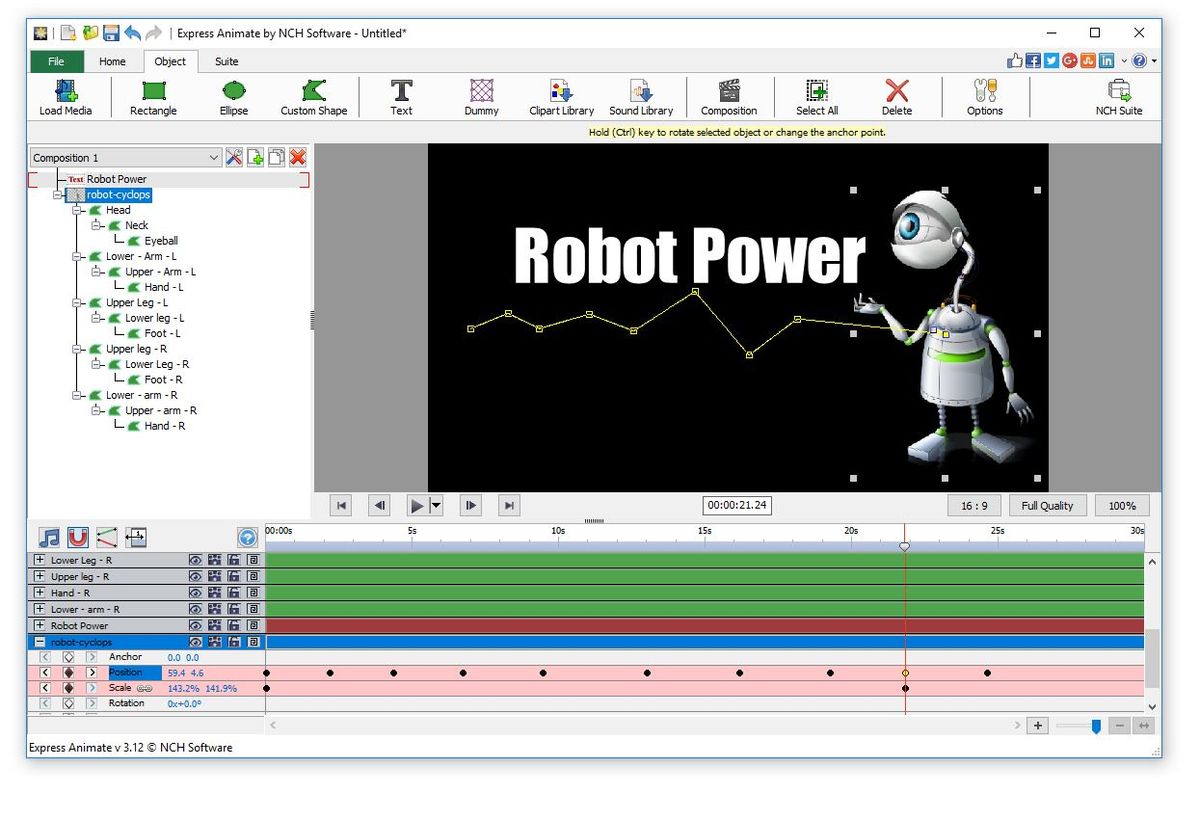Click the 16:9 aspect ratio button
The image size is (1200, 813).
(973, 505)
